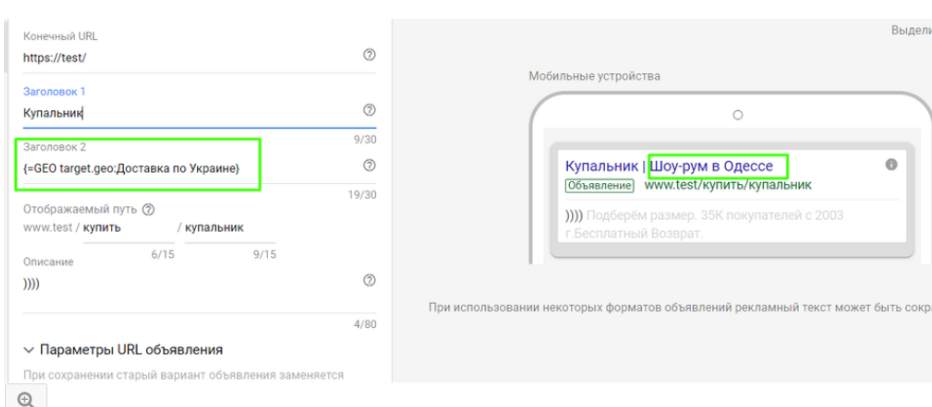Edit the first path field 'купить'

[128, 228]
